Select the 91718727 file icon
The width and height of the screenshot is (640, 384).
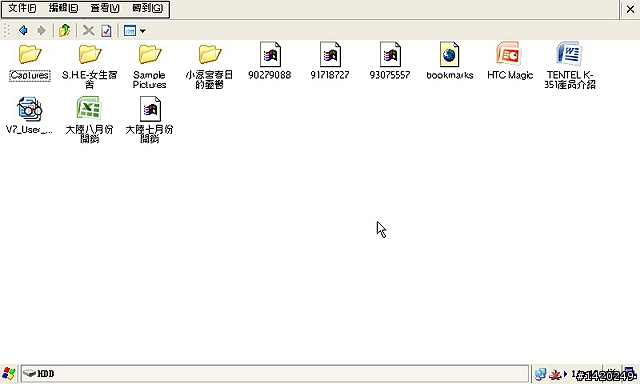pyautogui.click(x=330, y=54)
